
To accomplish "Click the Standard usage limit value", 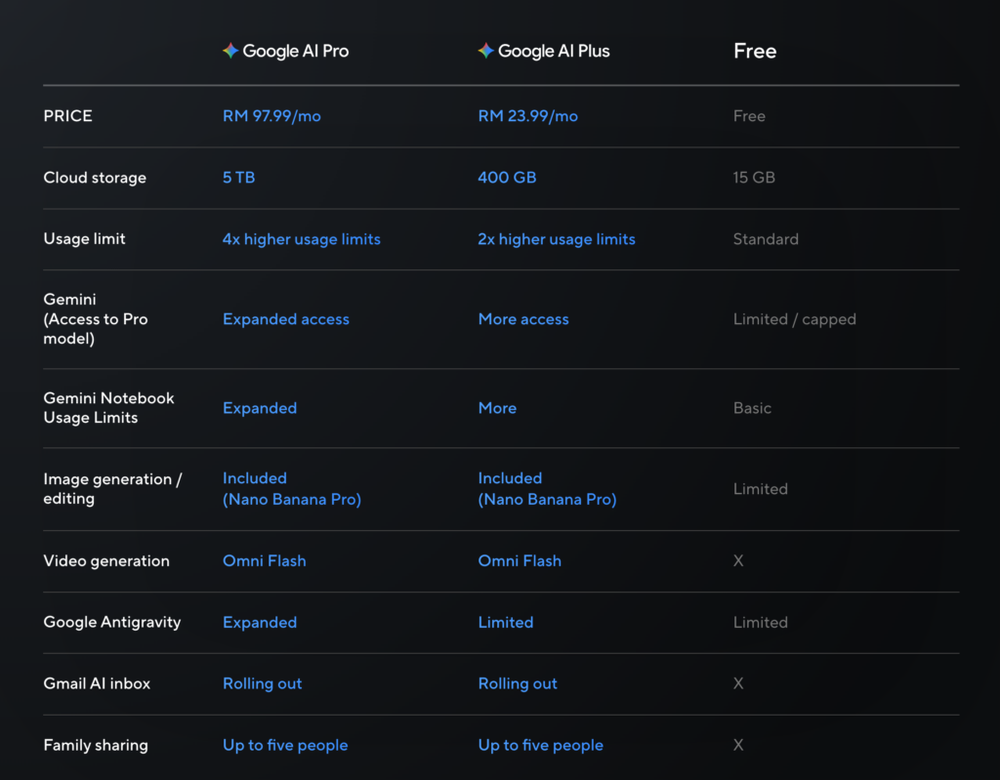I will click(766, 239).
